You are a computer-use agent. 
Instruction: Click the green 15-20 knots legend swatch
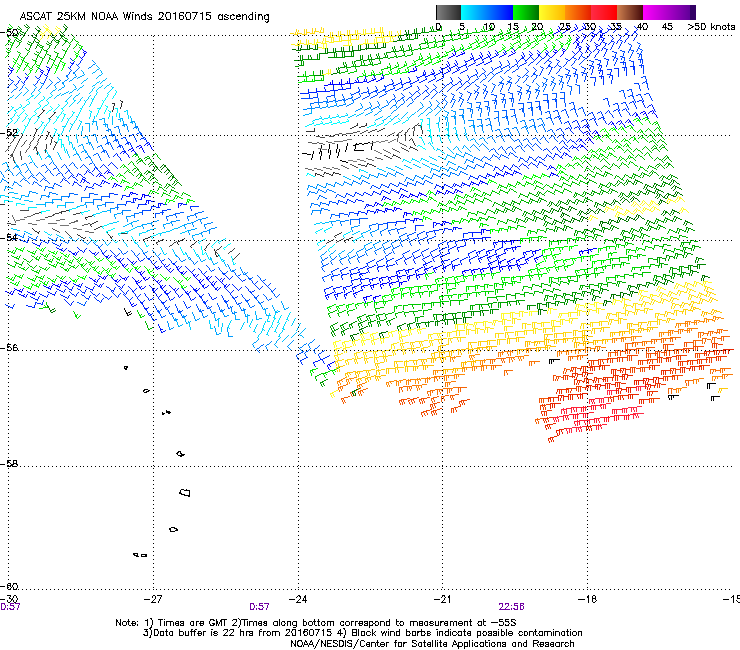pyautogui.click(x=526, y=12)
